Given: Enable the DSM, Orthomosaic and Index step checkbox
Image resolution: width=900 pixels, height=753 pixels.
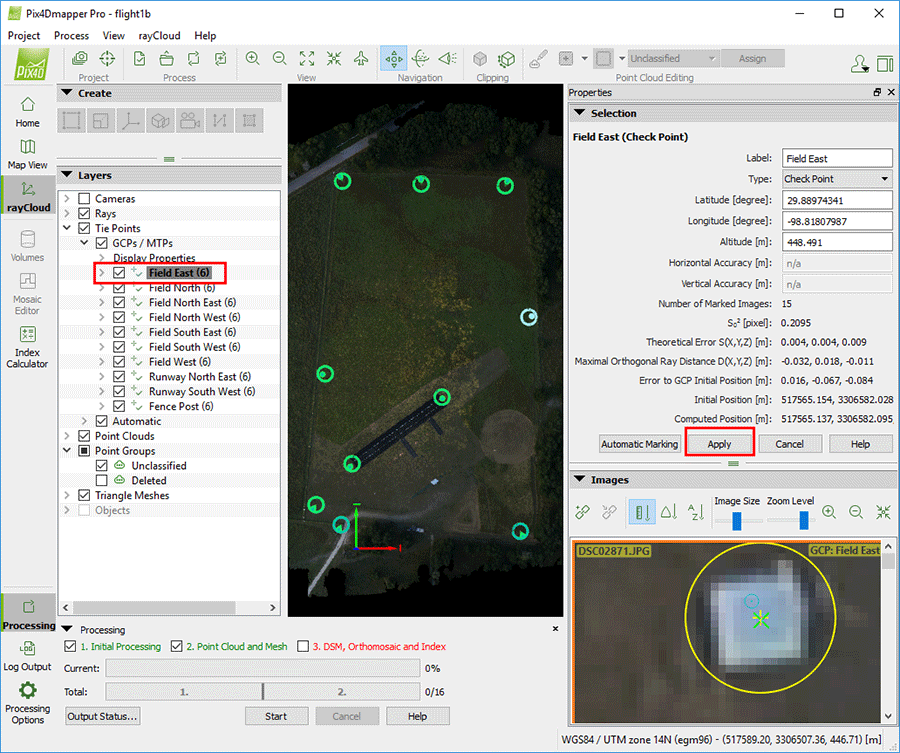Looking at the screenshot, I should tap(303, 647).
